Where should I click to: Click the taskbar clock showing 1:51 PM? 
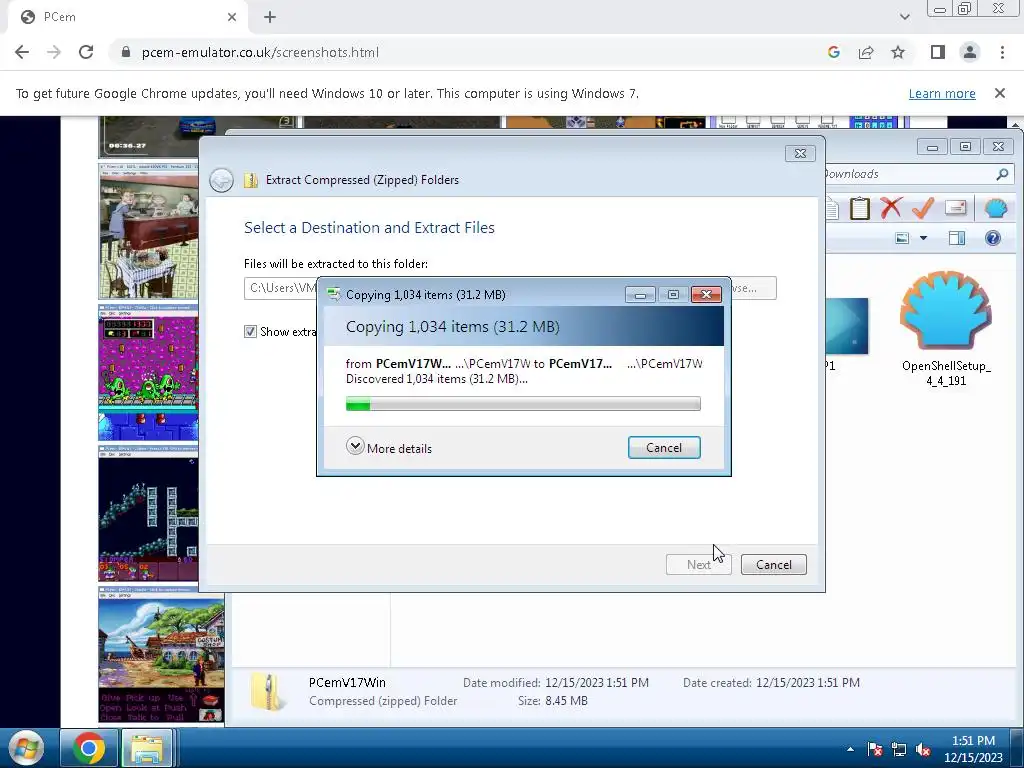(x=973, y=748)
